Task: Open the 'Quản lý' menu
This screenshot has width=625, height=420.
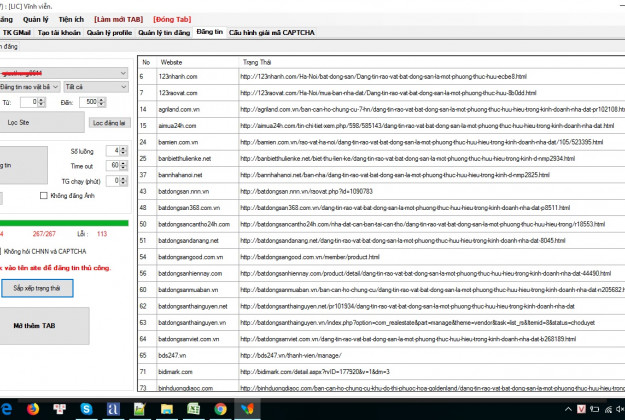Action: (35, 20)
